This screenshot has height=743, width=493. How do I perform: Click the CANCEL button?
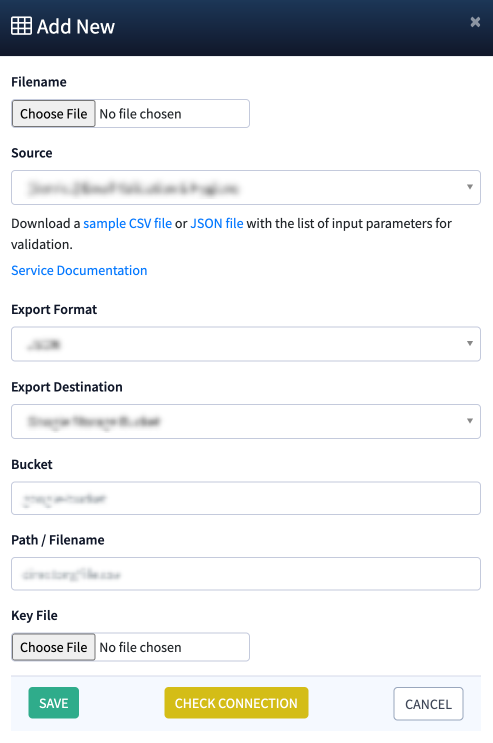pyautogui.click(x=428, y=704)
